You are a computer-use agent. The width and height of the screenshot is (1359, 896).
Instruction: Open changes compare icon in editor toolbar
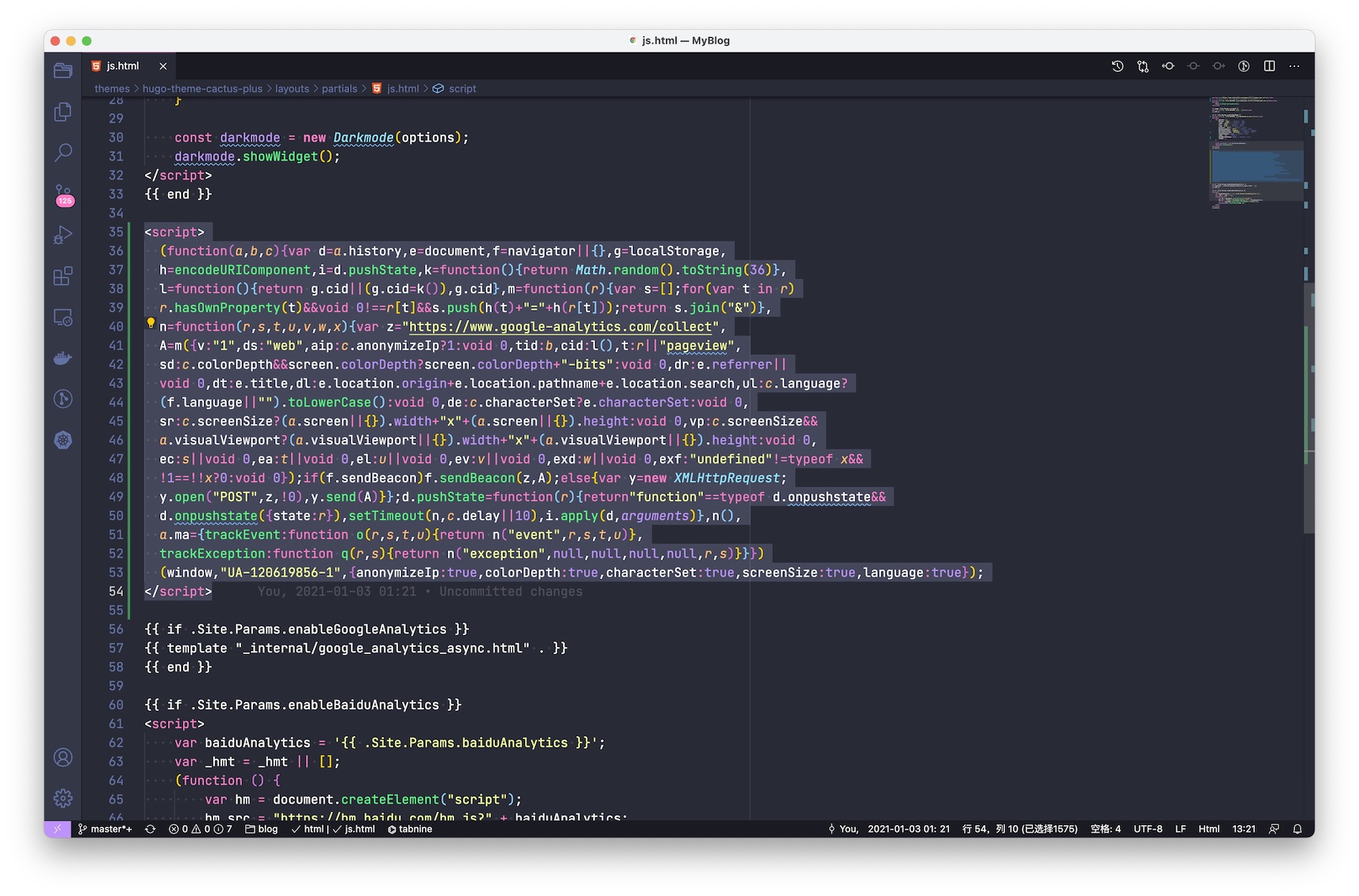tap(1143, 66)
